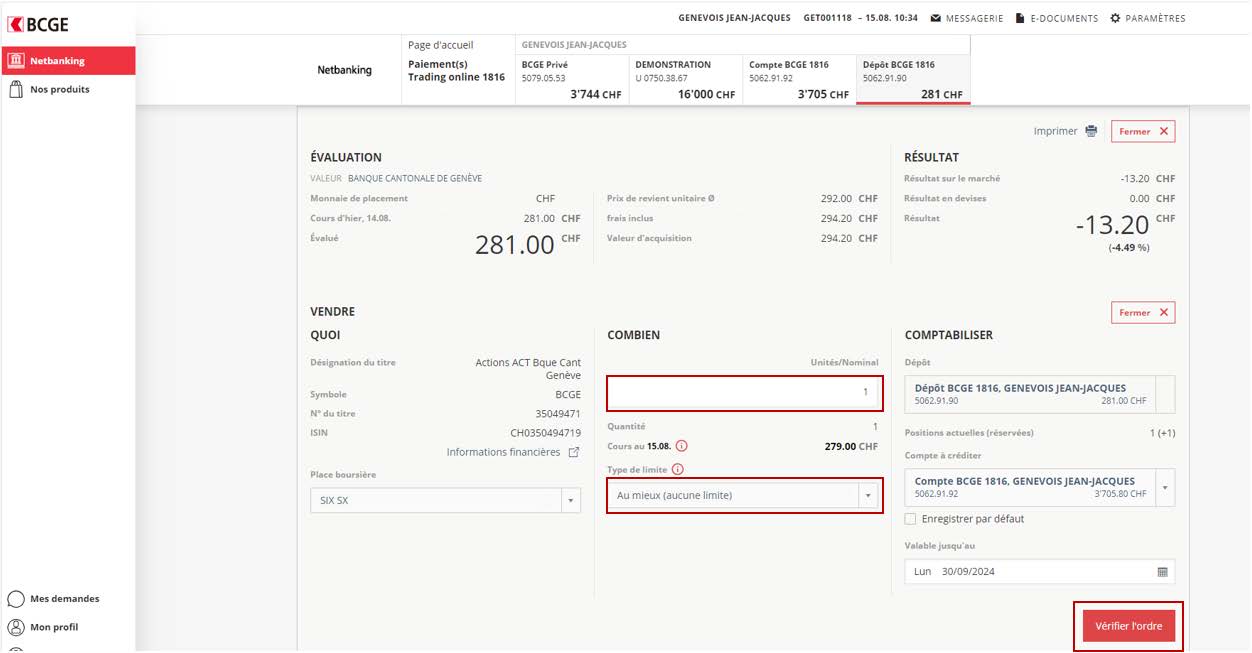Select the DEMONSTRATION account tab

tap(686, 79)
